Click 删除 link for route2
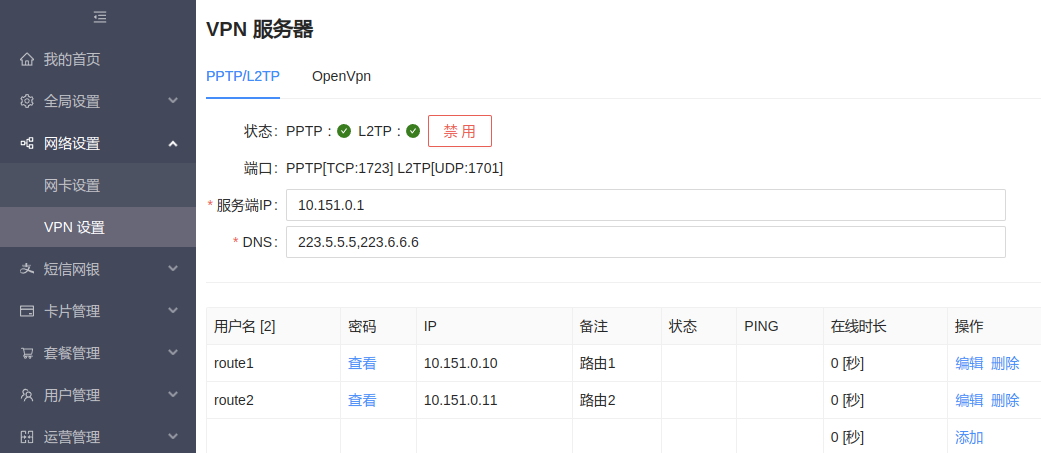 [x=1005, y=400]
